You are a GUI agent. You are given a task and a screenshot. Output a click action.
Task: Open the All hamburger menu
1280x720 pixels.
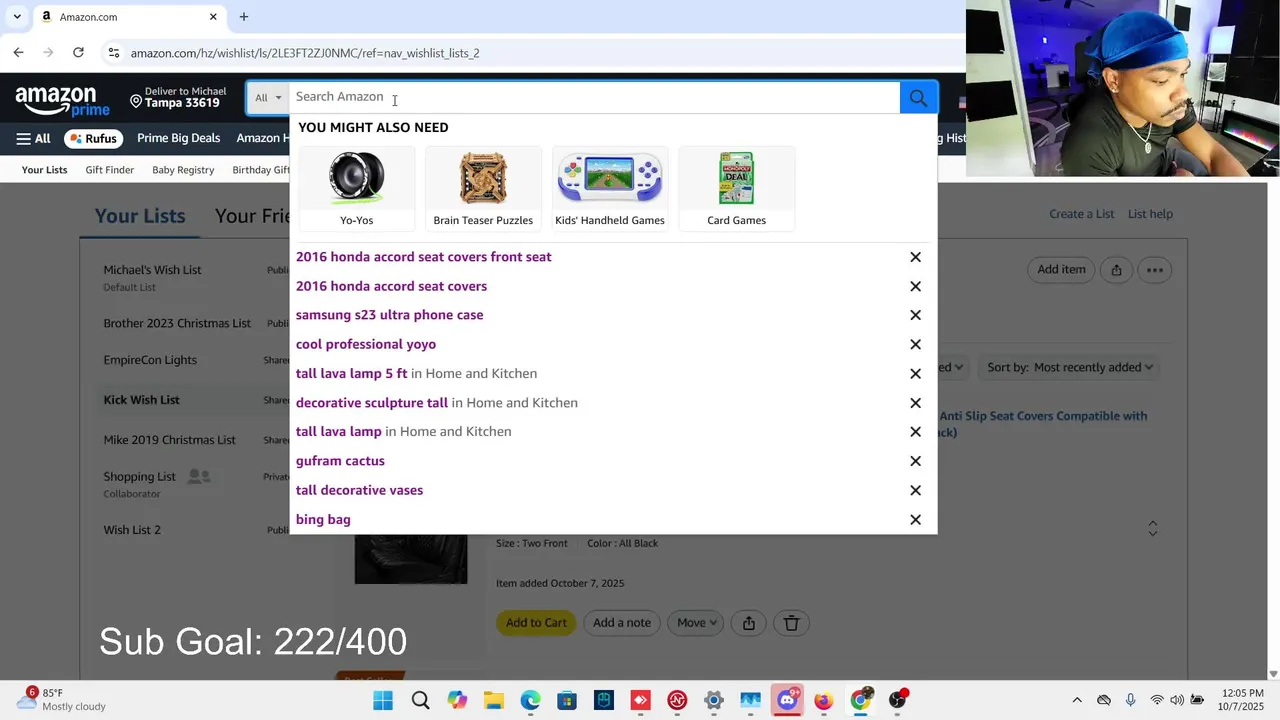point(33,138)
